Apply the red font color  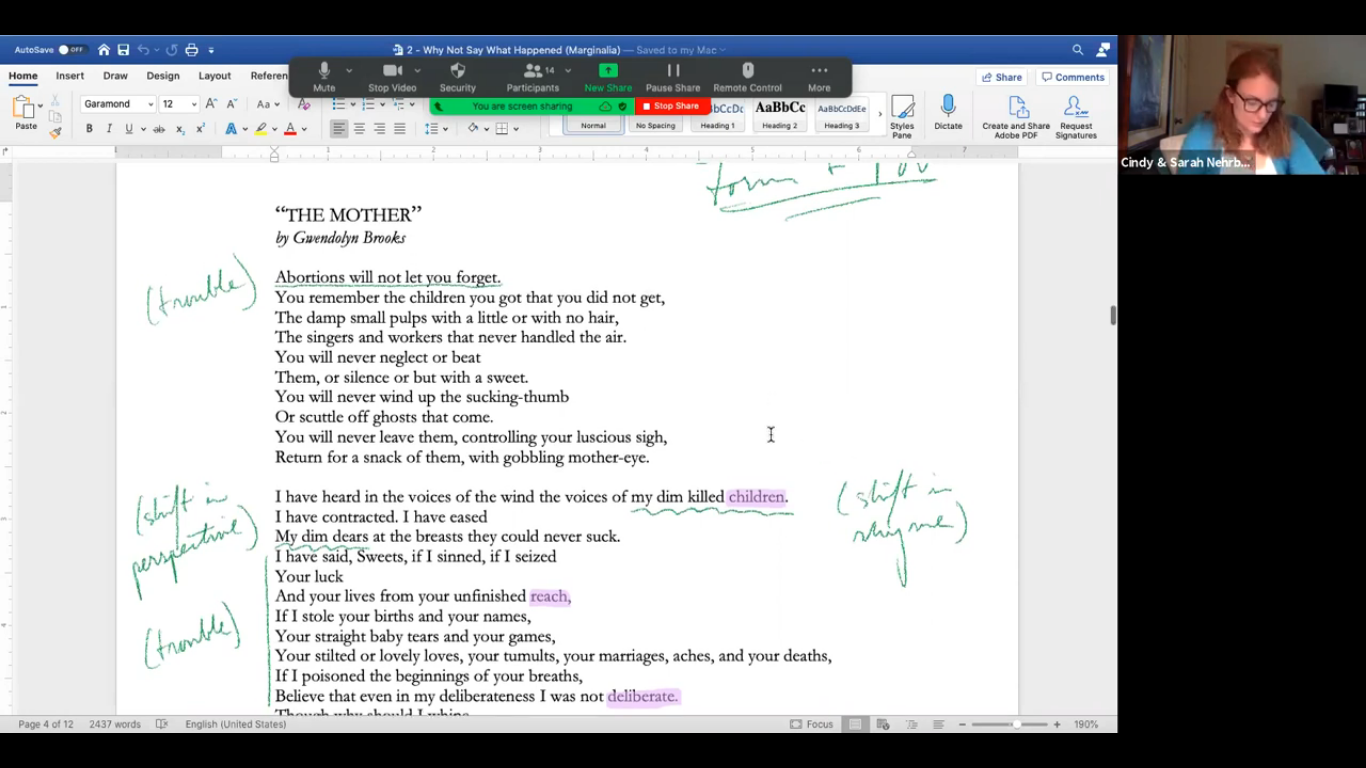click(290, 129)
